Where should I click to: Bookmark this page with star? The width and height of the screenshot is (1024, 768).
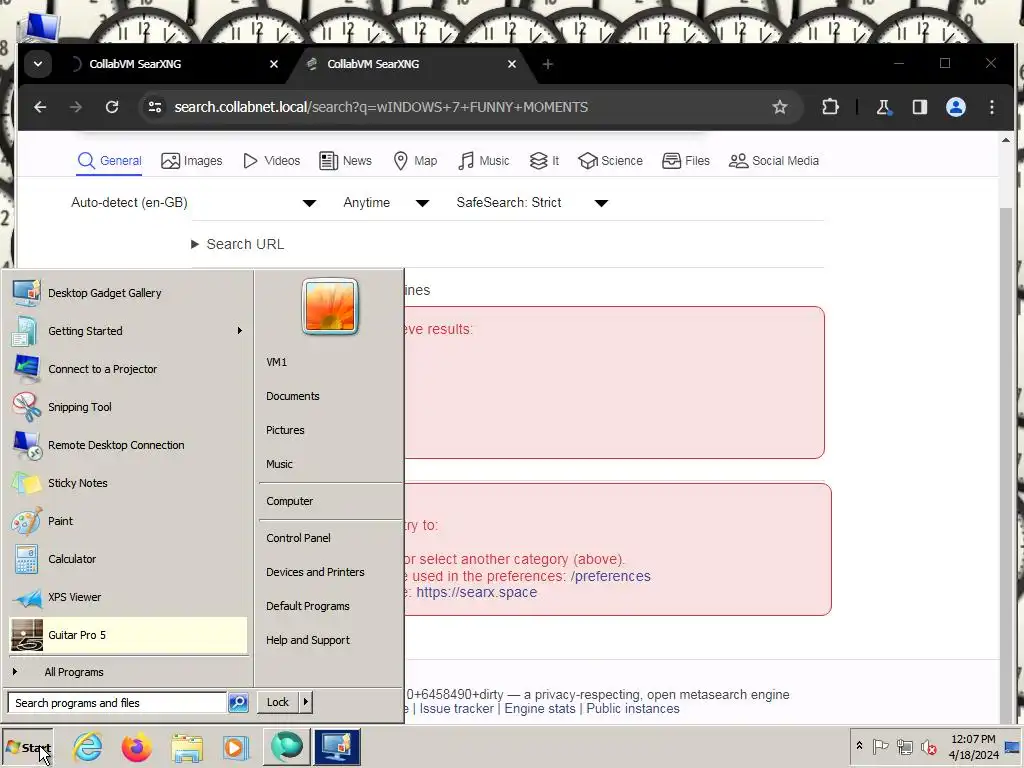[780, 107]
